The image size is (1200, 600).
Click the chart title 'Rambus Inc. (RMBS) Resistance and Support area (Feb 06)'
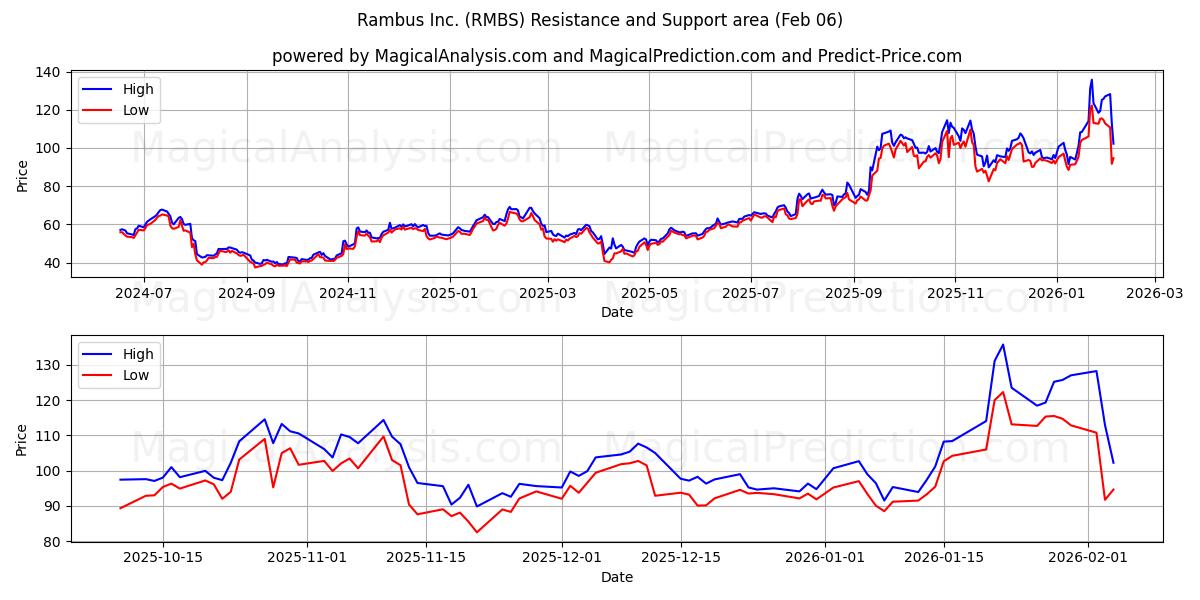coord(600,20)
